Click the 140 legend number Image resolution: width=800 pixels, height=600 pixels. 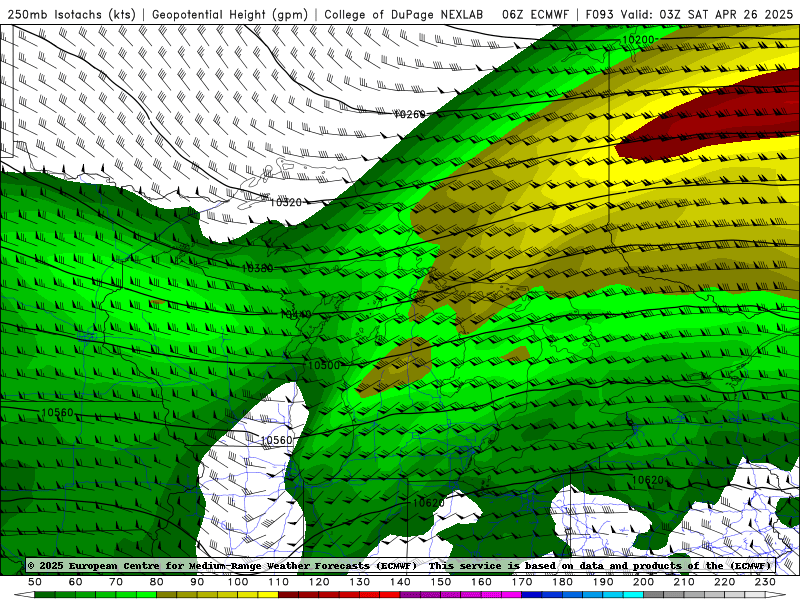(400, 582)
